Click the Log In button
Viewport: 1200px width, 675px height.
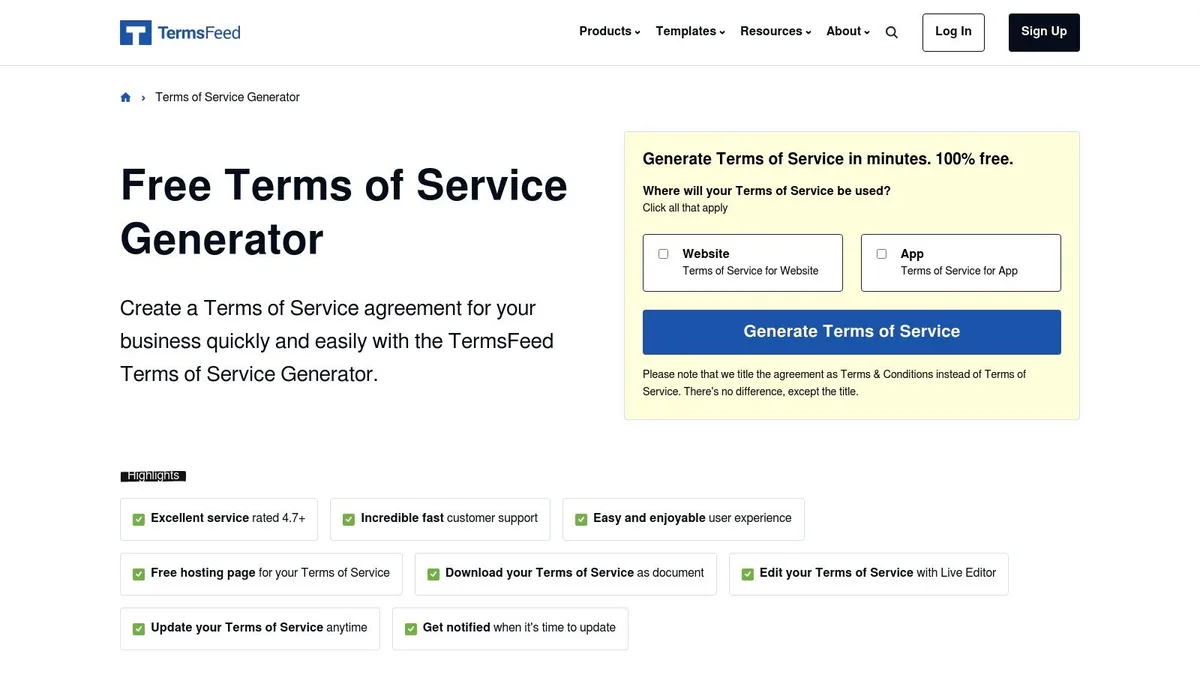(953, 32)
